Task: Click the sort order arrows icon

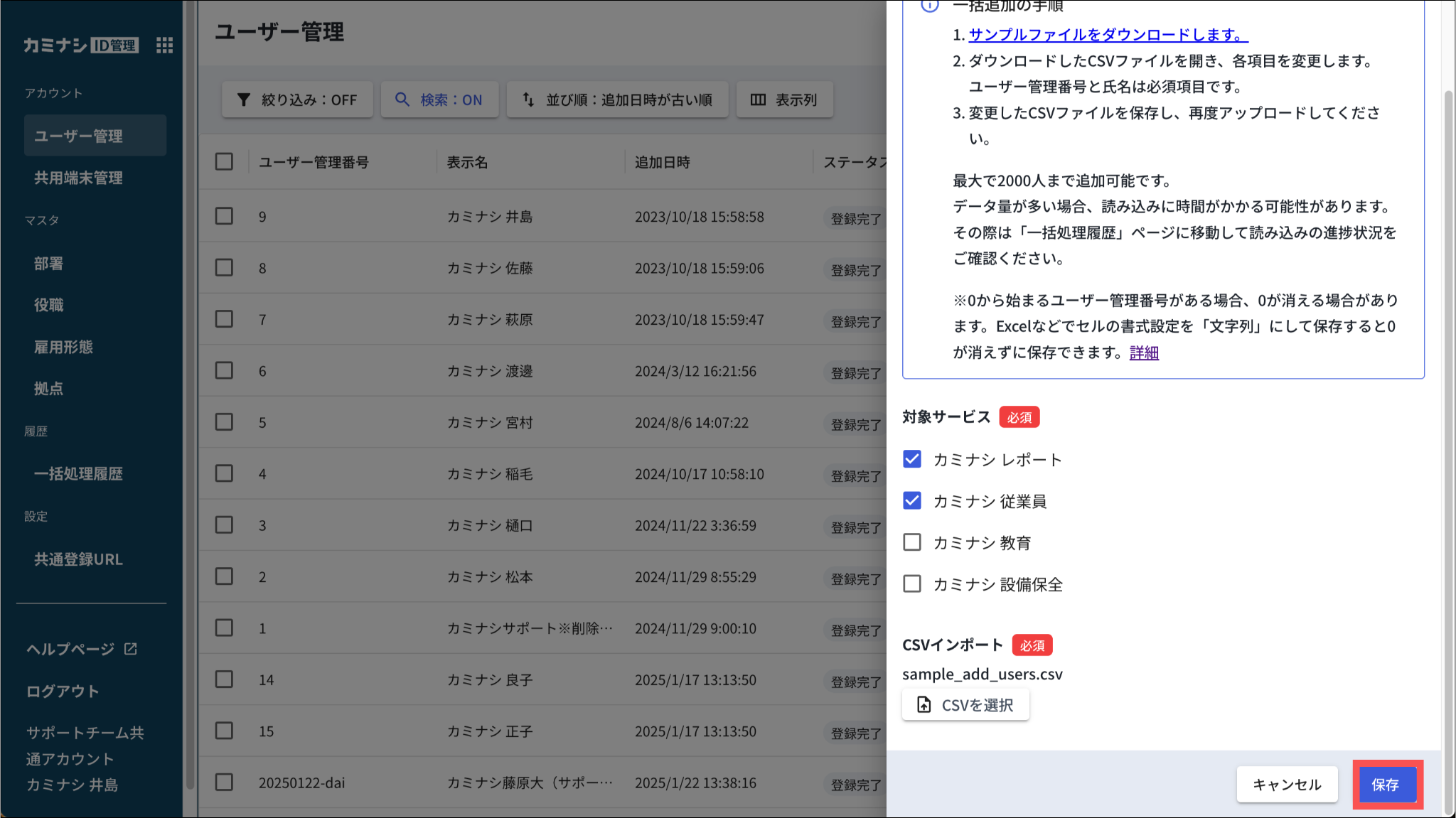Action: pos(528,99)
